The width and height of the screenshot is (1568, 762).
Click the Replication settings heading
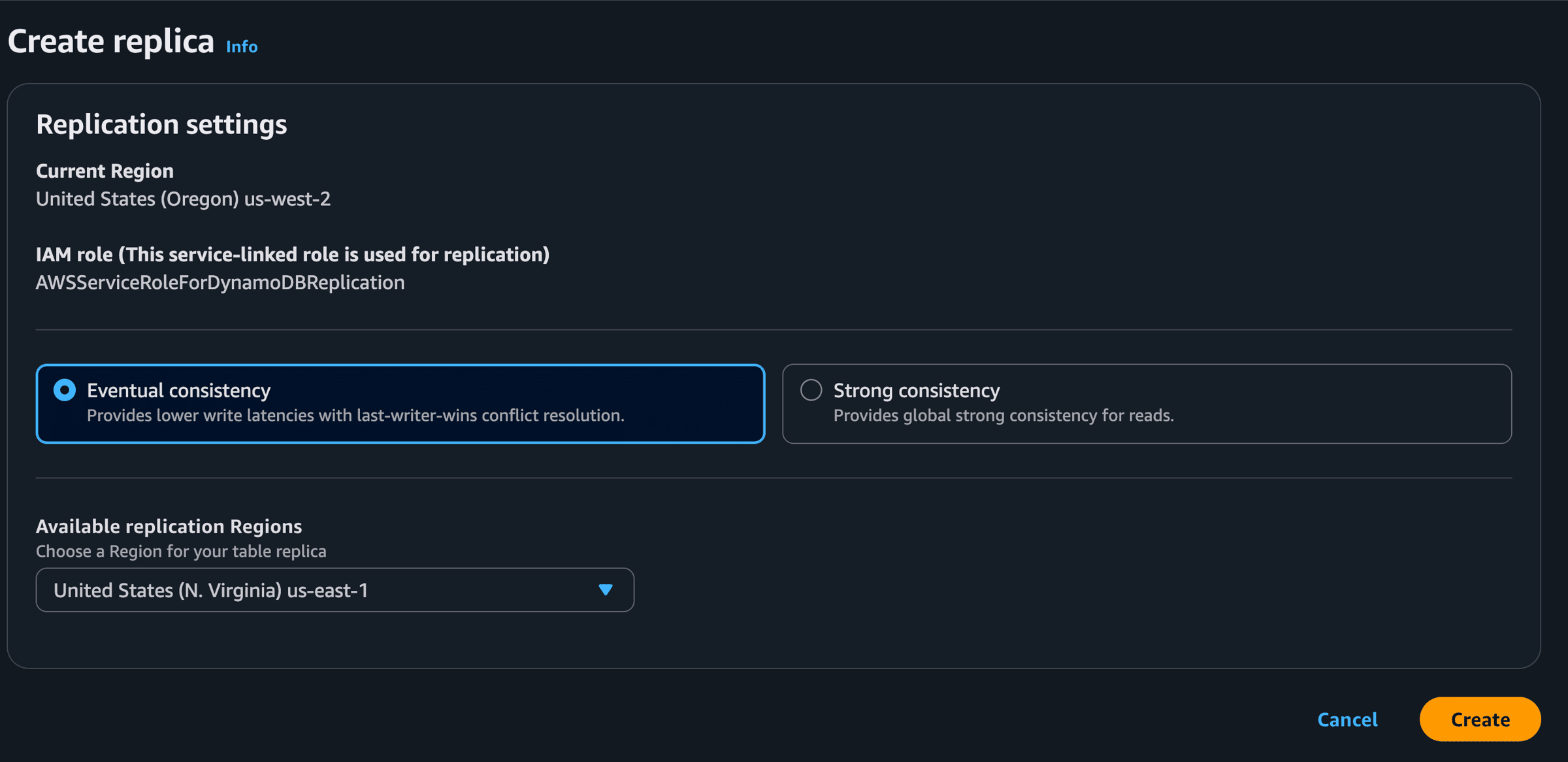(x=161, y=124)
